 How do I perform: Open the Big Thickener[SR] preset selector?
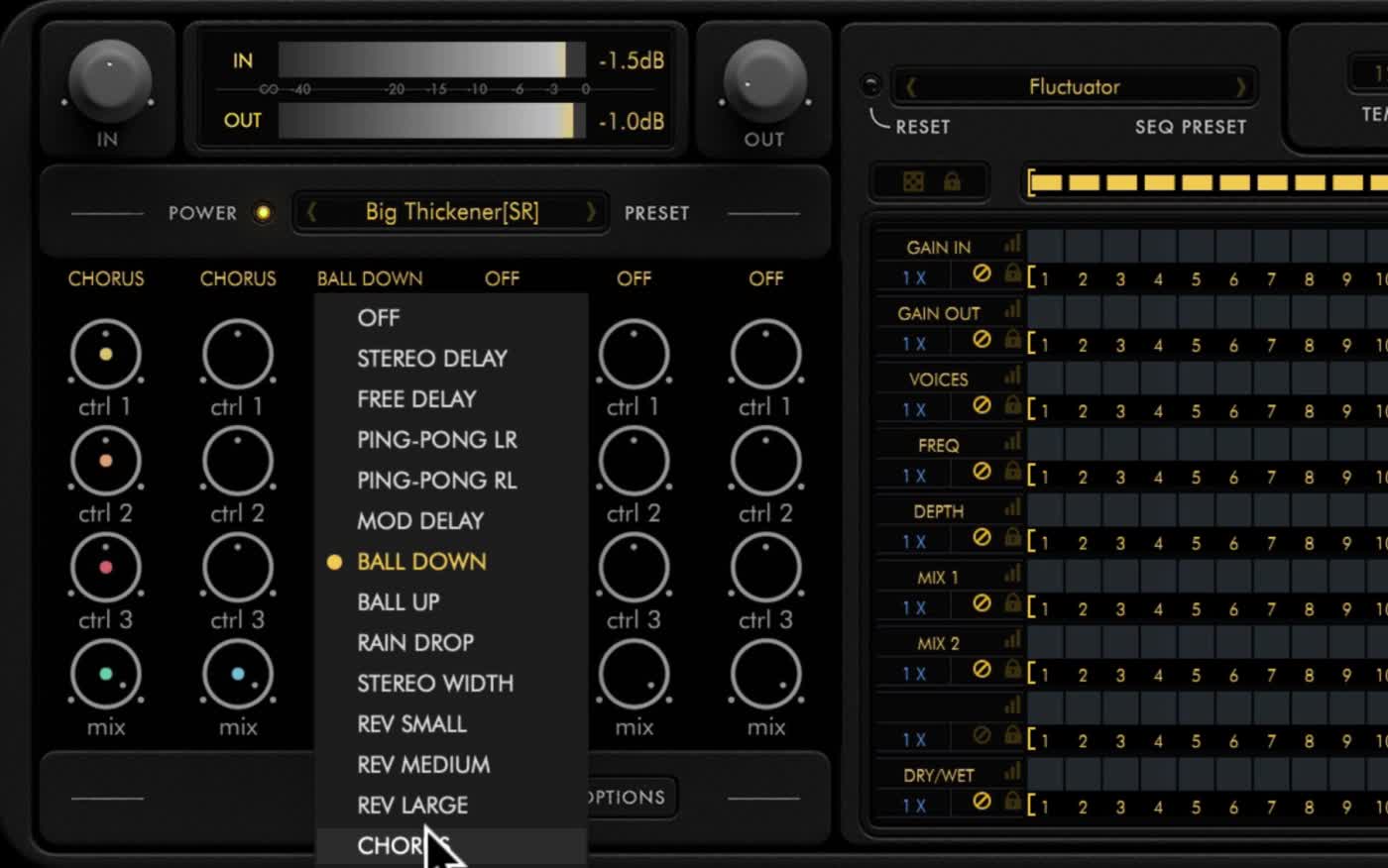(452, 212)
